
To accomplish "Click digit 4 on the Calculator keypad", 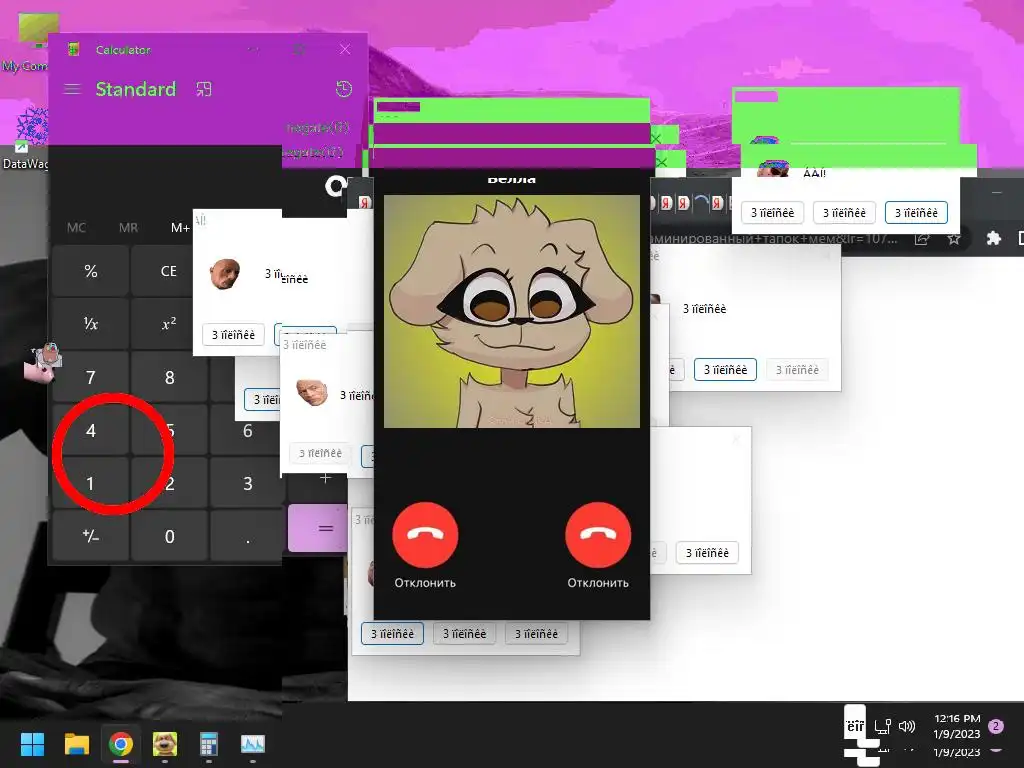I will tap(91, 430).
